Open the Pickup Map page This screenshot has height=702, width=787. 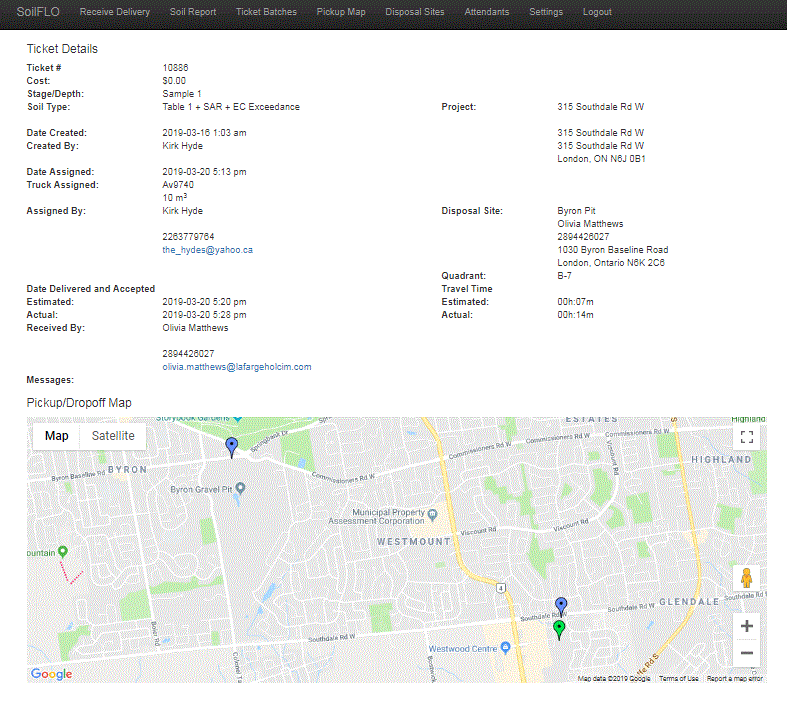(341, 12)
